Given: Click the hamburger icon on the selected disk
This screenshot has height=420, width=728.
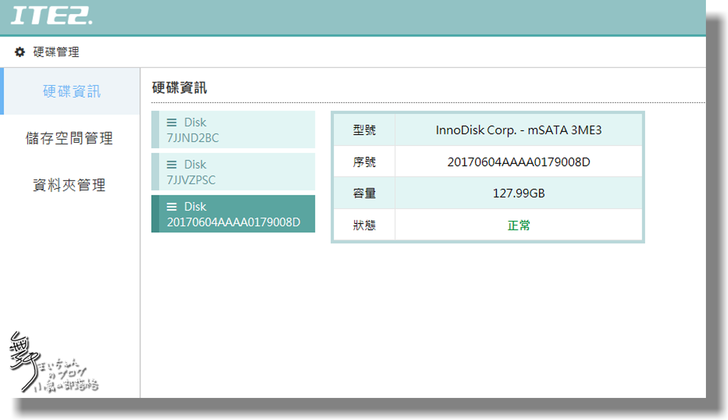Looking at the screenshot, I should (171, 206).
